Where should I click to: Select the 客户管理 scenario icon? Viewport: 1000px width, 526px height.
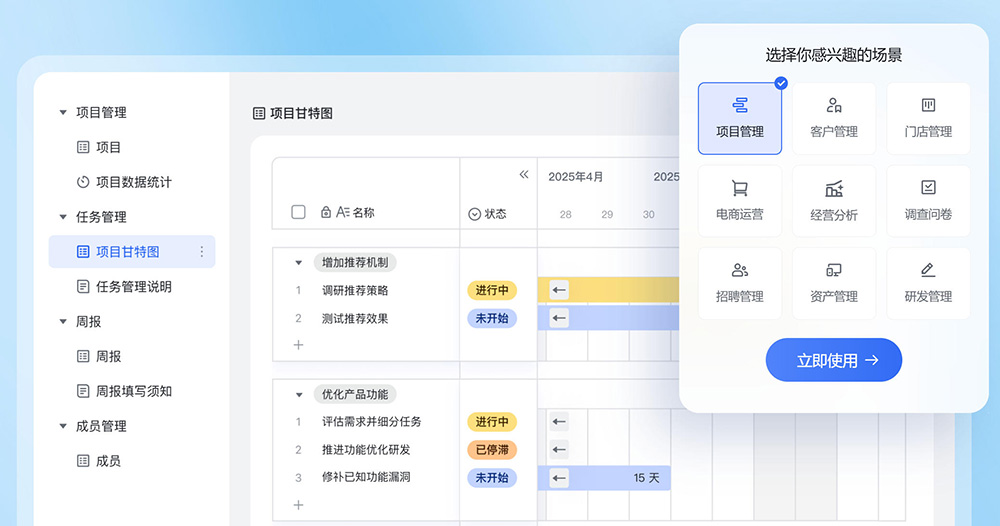[x=833, y=106]
